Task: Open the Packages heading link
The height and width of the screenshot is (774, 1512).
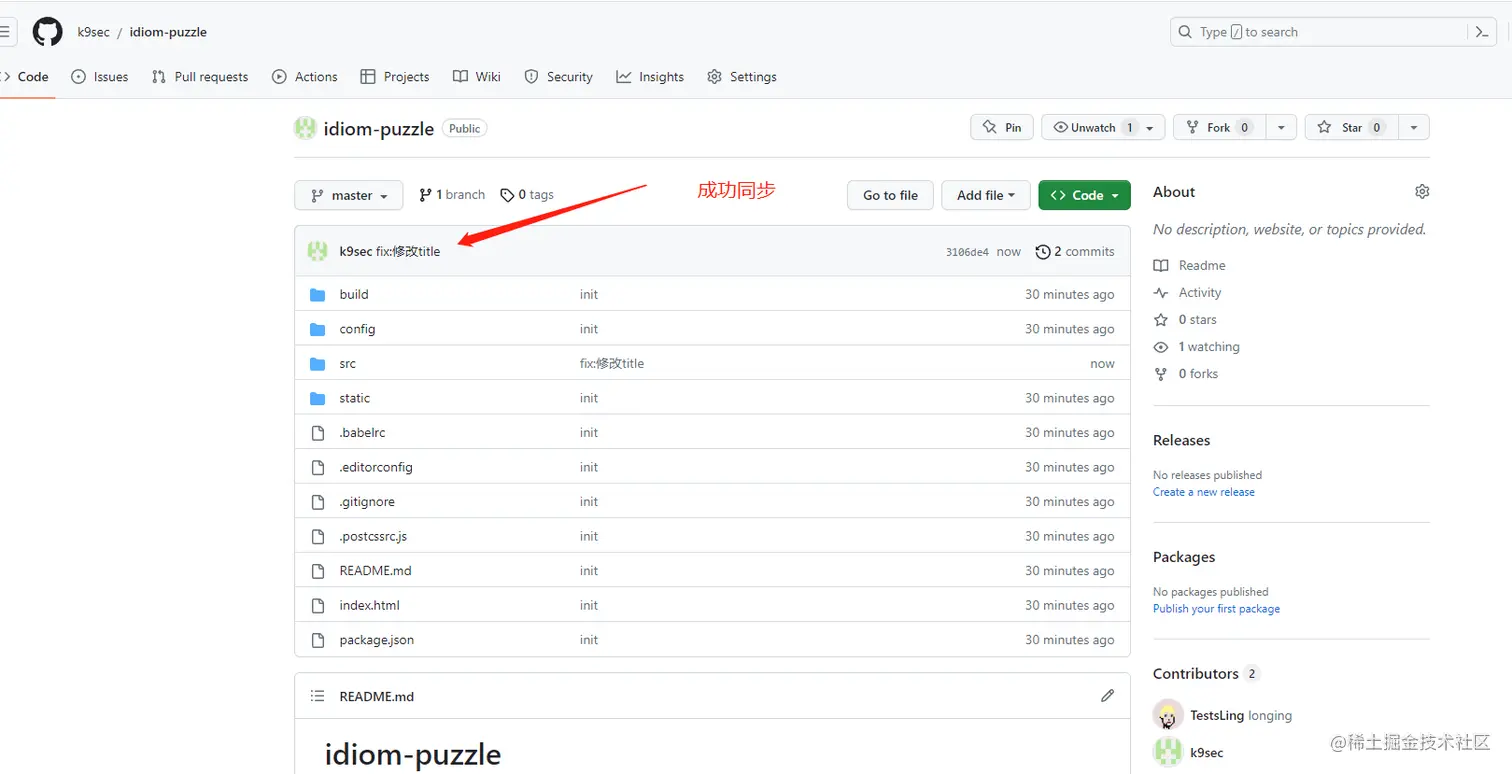Action: [1184, 558]
